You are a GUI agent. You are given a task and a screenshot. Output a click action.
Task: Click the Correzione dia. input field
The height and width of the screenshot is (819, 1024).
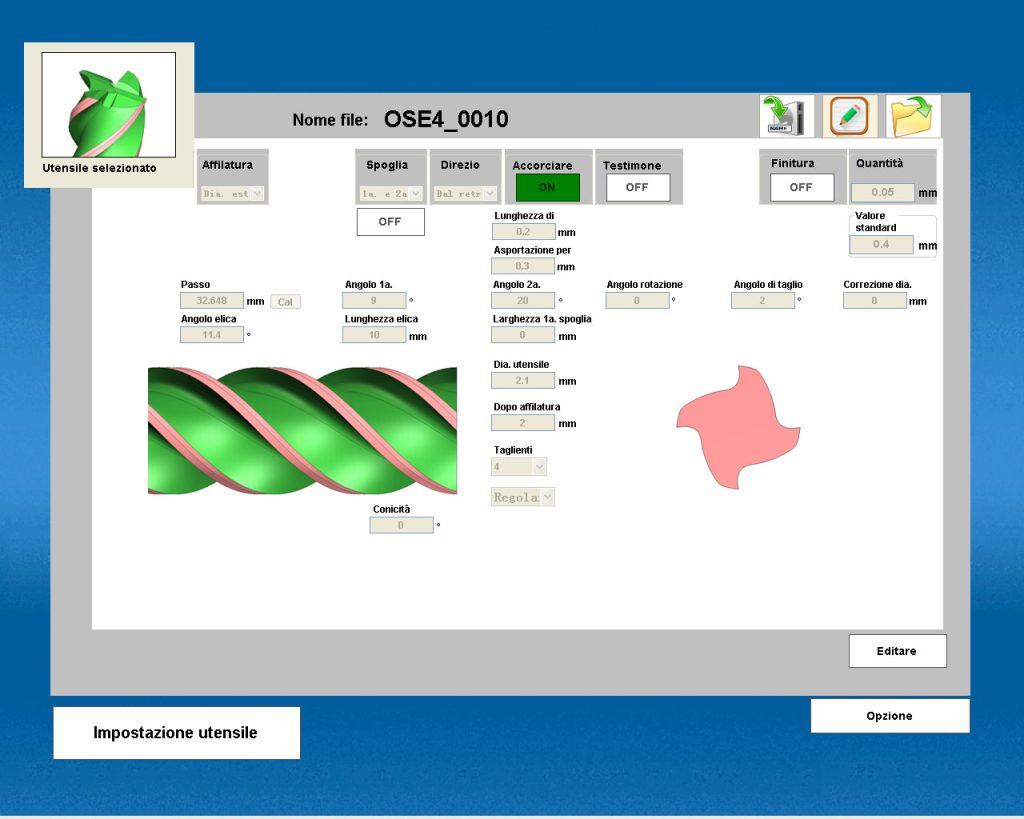click(x=874, y=300)
